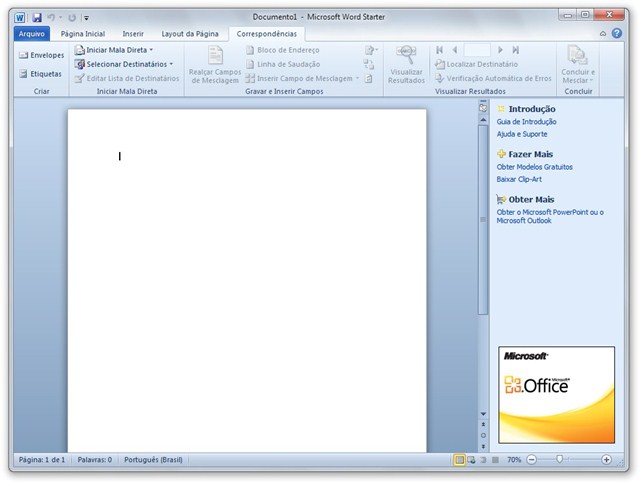Click the ruler toggle icon above scrollbar
Viewport: 640px width, 484px height.
(x=483, y=108)
